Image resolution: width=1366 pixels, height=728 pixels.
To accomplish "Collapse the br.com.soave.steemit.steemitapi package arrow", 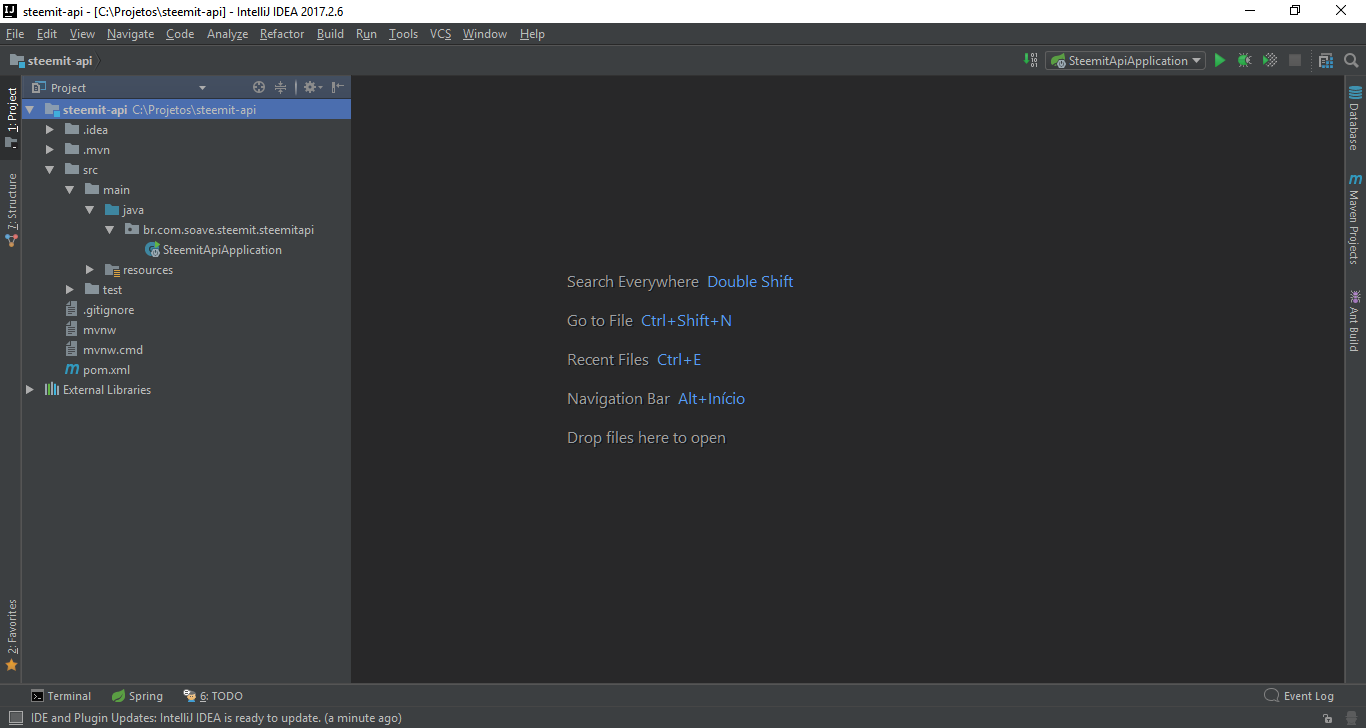I will [110, 230].
